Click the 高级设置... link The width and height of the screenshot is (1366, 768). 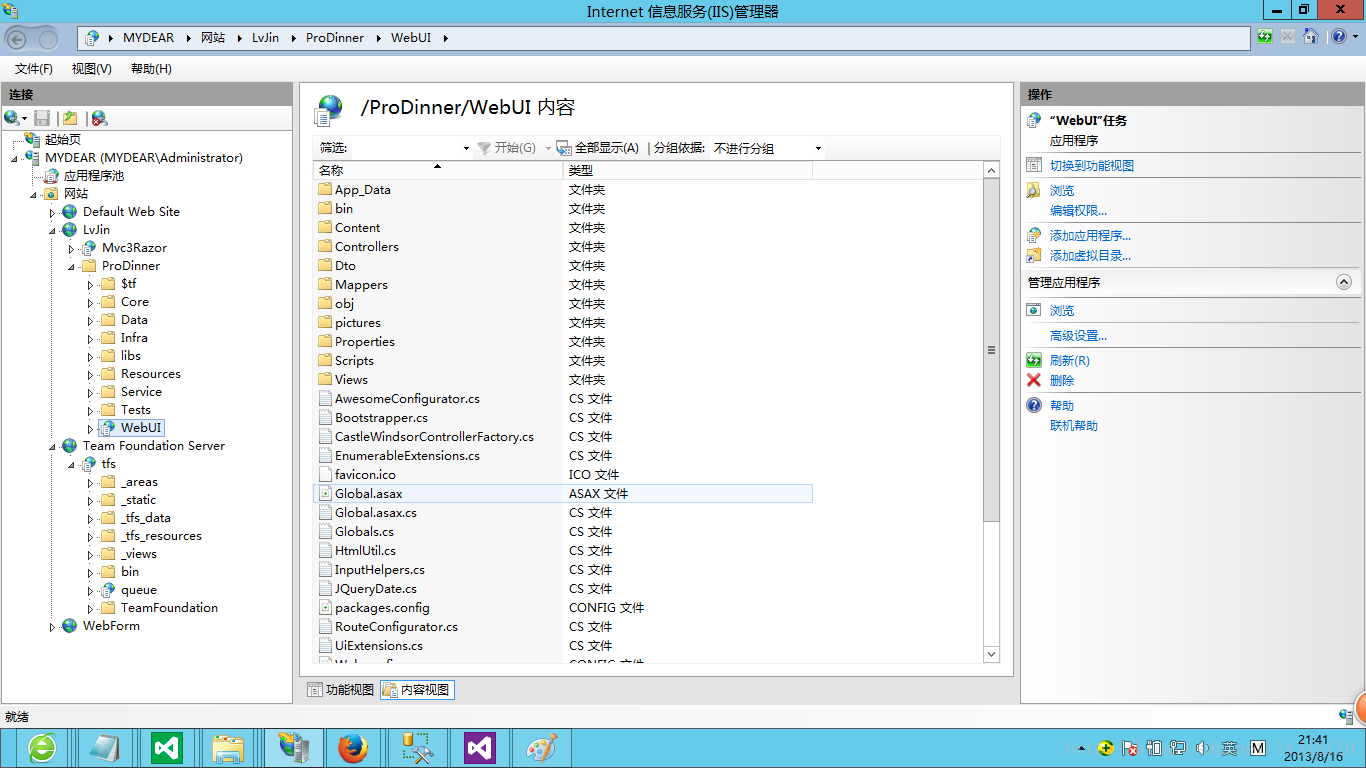click(1078, 336)
